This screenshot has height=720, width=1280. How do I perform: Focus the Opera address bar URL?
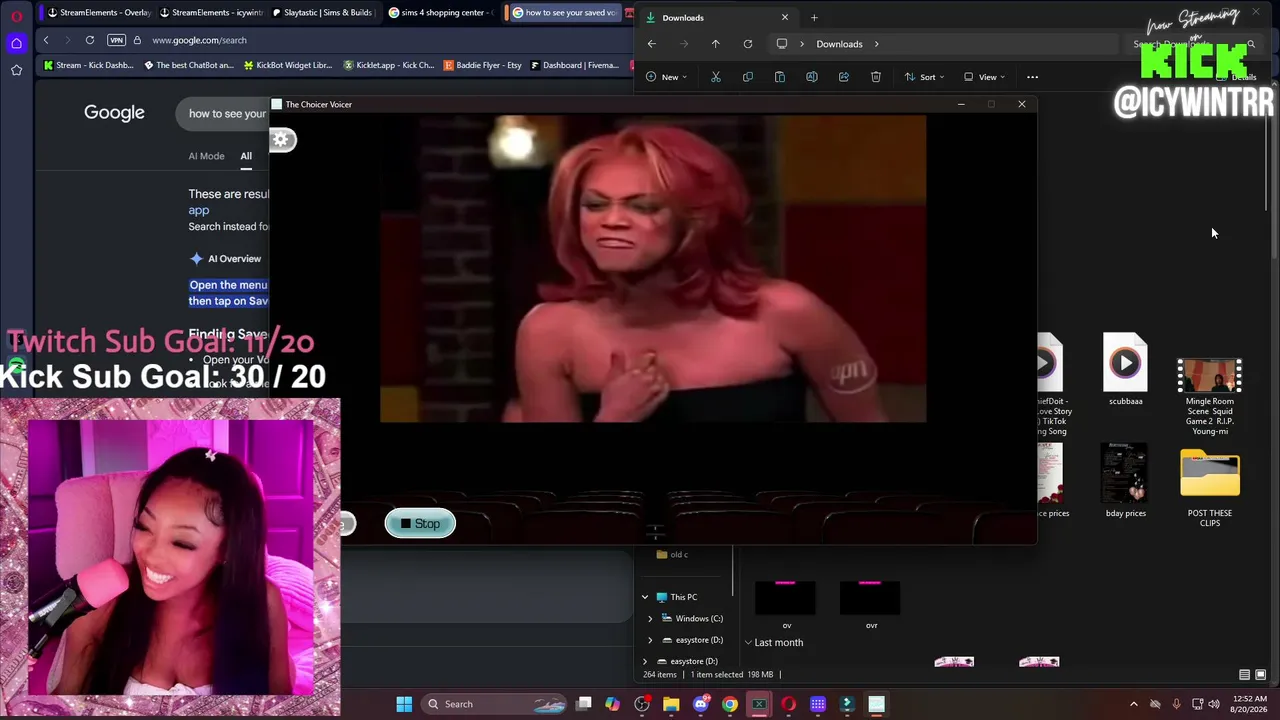199,40
